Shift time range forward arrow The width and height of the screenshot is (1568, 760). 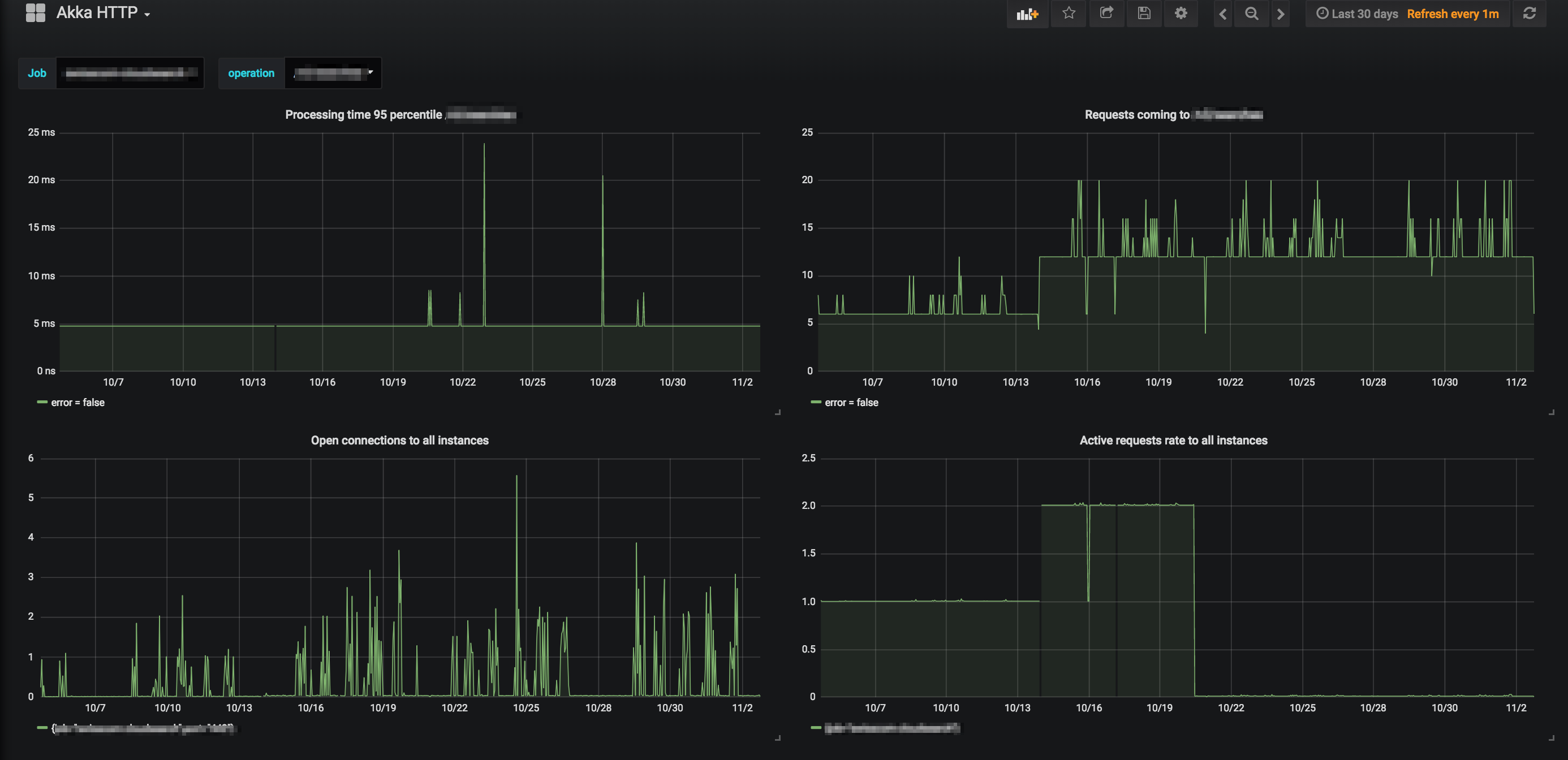1281,14
